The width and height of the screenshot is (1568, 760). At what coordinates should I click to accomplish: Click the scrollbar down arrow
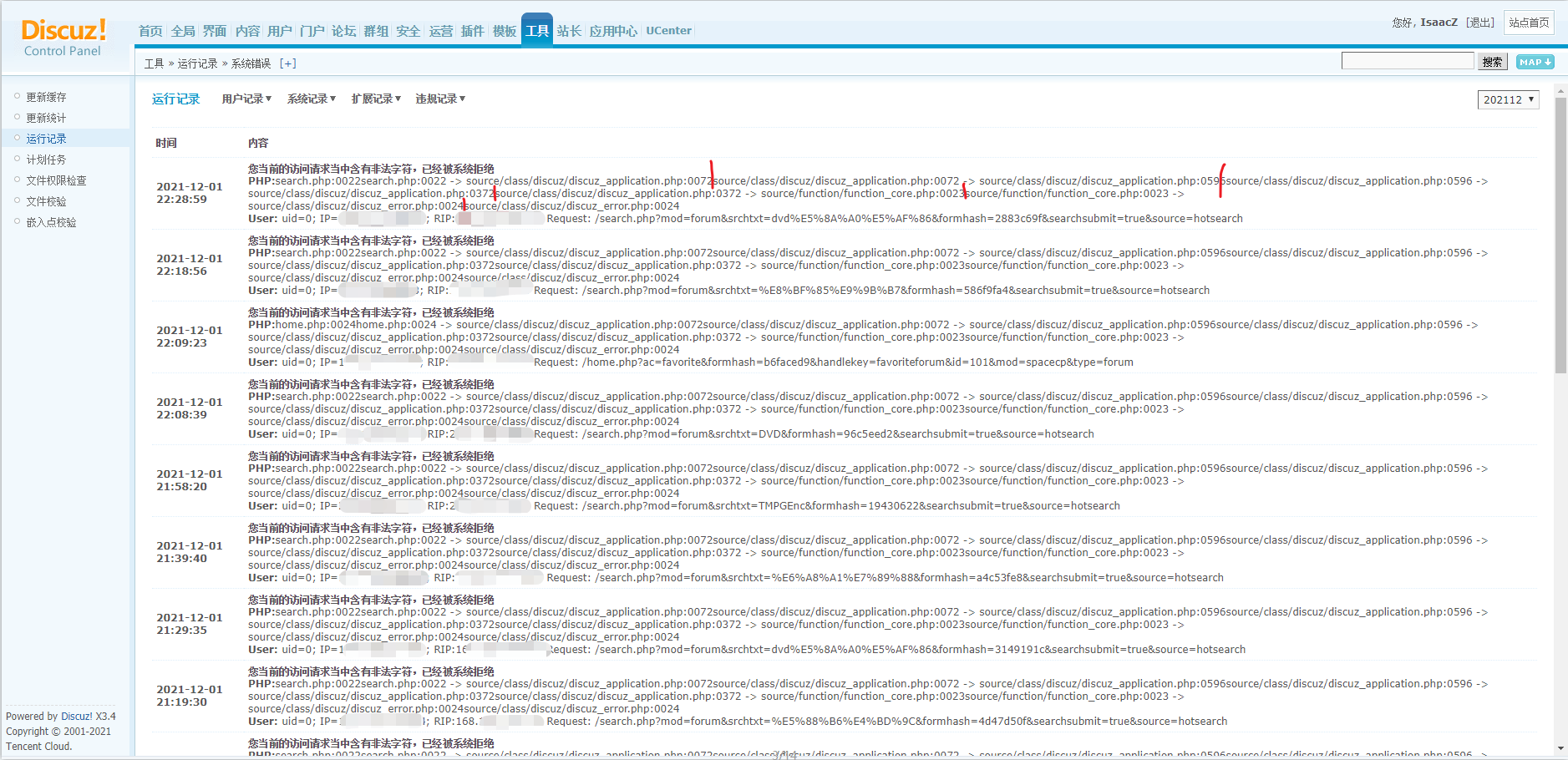1560,749
